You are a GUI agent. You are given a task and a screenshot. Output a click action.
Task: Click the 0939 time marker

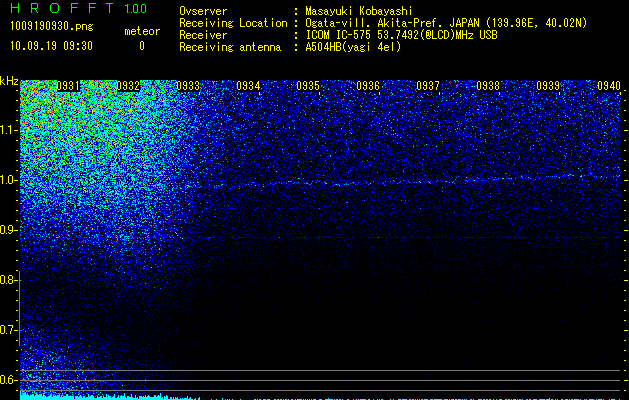coord(548,86)
